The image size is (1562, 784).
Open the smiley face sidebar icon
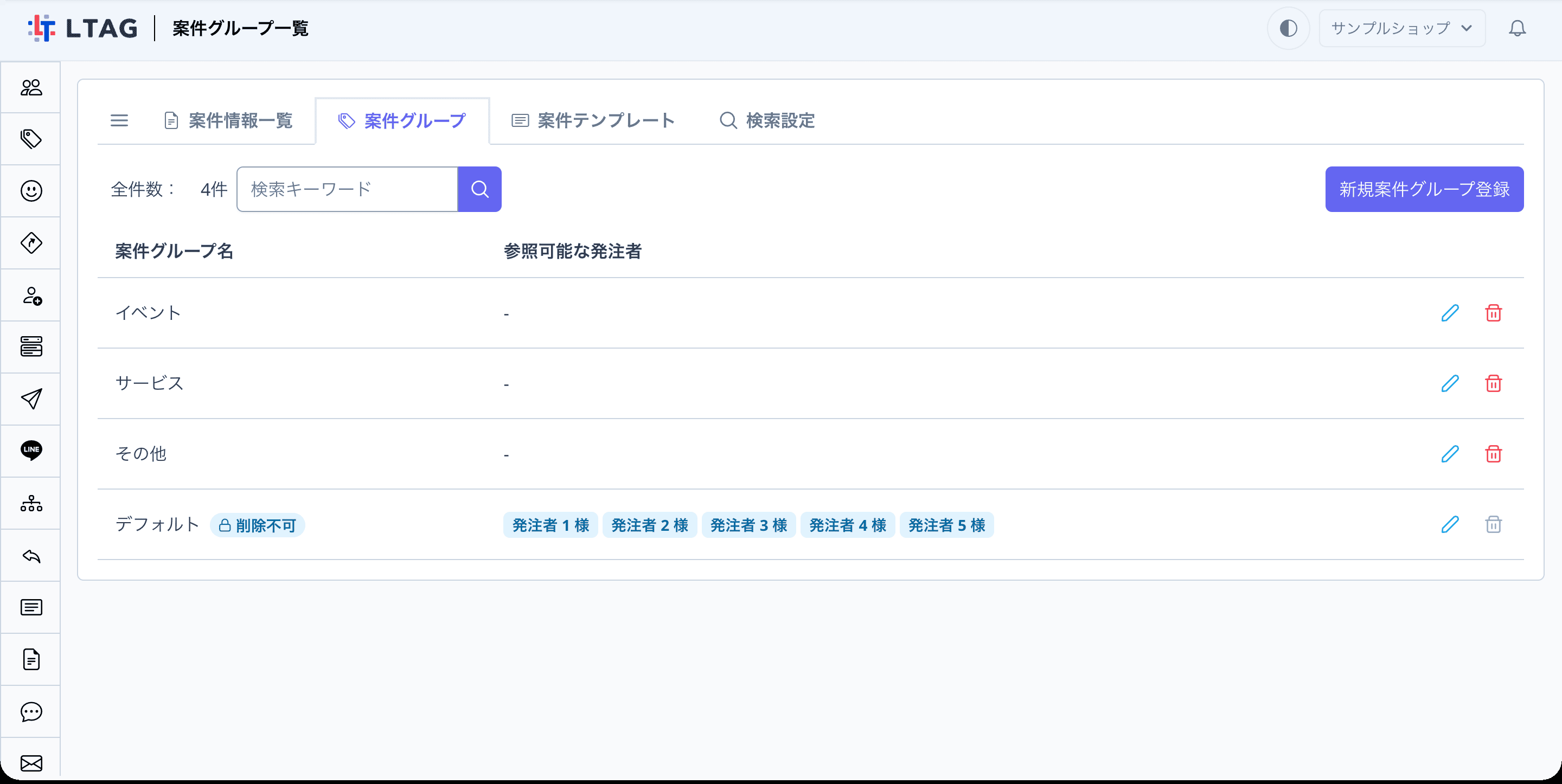[x=31, y=191]
